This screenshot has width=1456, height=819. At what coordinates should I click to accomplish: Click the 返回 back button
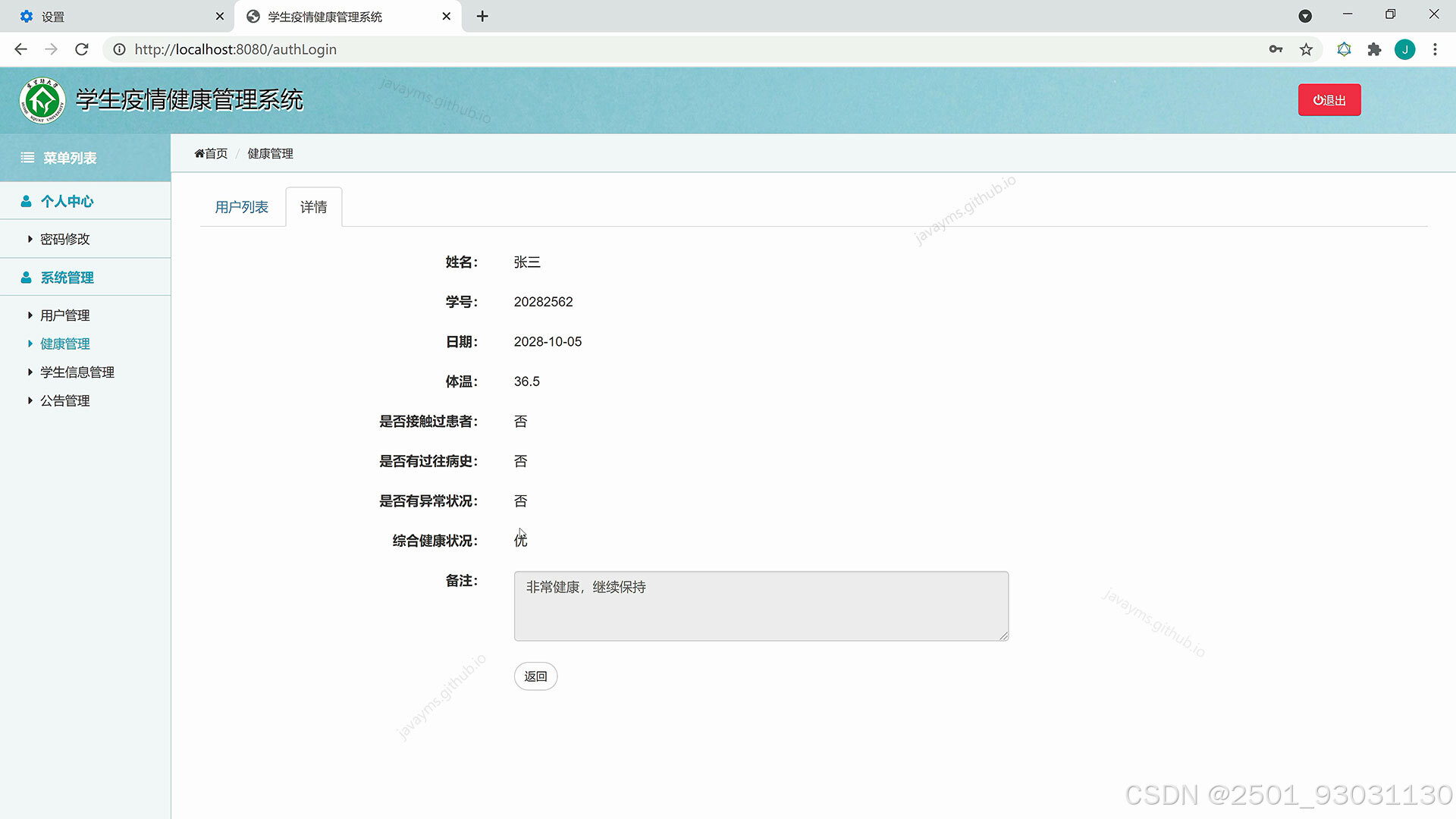click(535, 676)
